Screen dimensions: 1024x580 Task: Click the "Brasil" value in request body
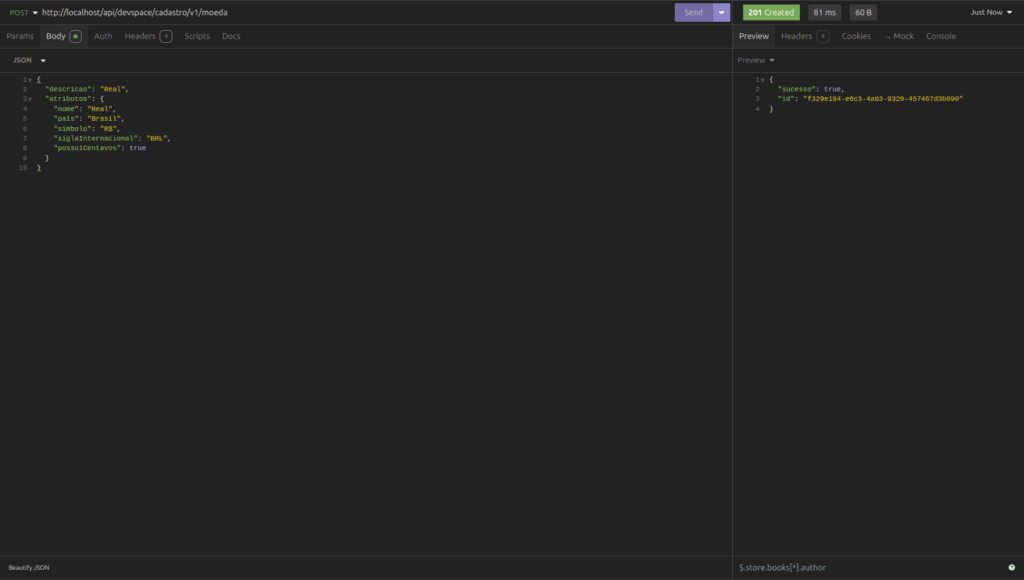(104, 119)
